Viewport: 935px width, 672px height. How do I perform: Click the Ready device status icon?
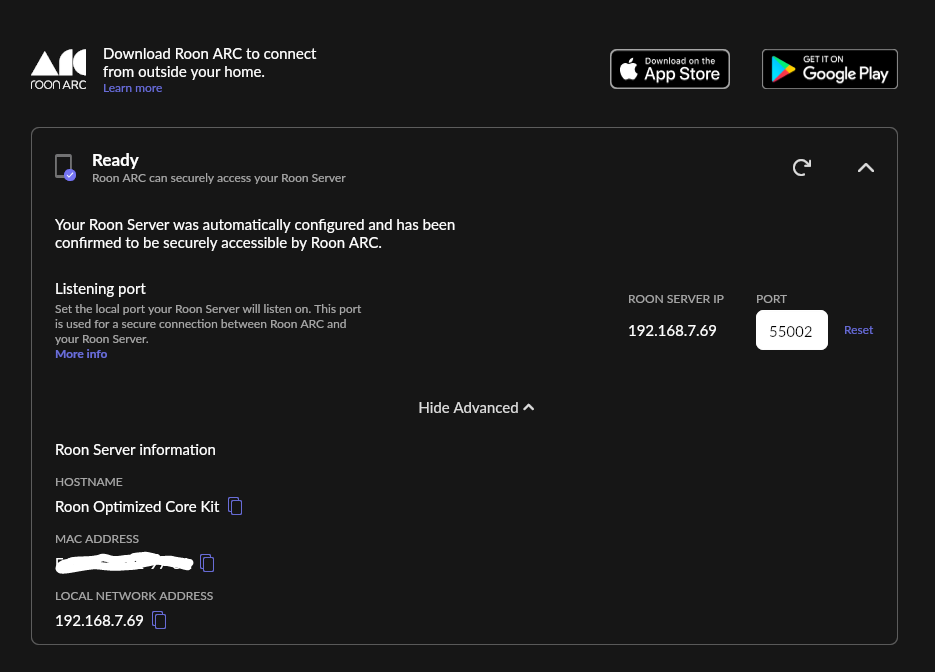pyautogui.click(x=66, y=167)
